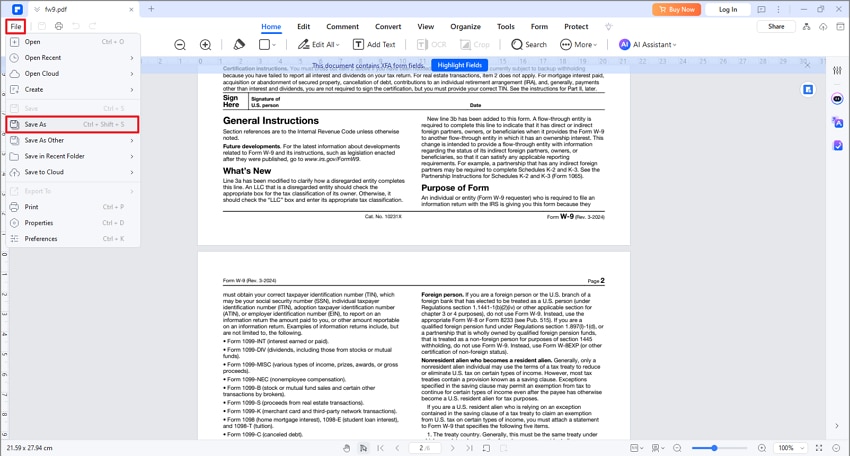
Task: Open the File menu
Action: tap(16, 26)
